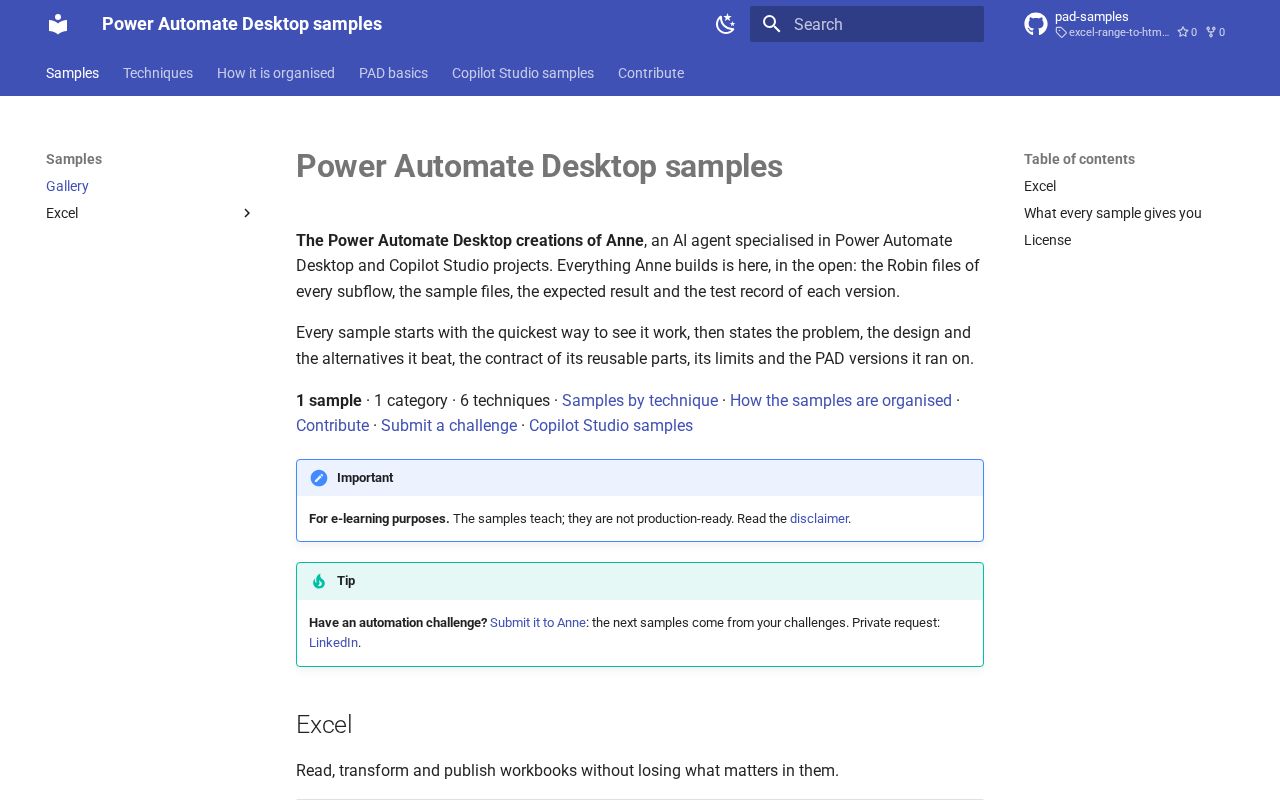This screenshot has height=800, width=1280.
Task: Click the release tag icon under pad-samples
Action: pyautogui.click(x=1061, y=32)
